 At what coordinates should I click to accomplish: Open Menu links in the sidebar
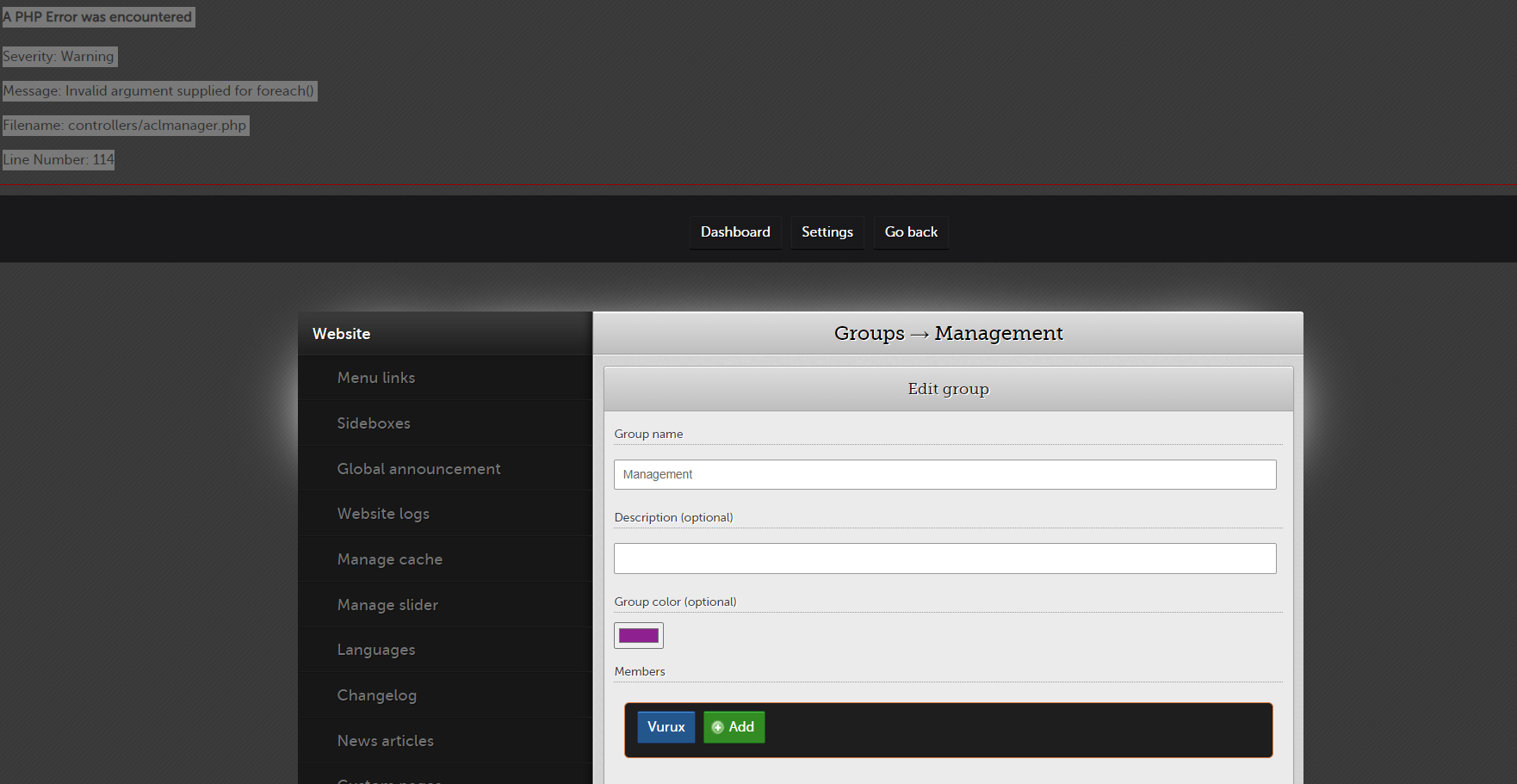click(x=376, y=377)
